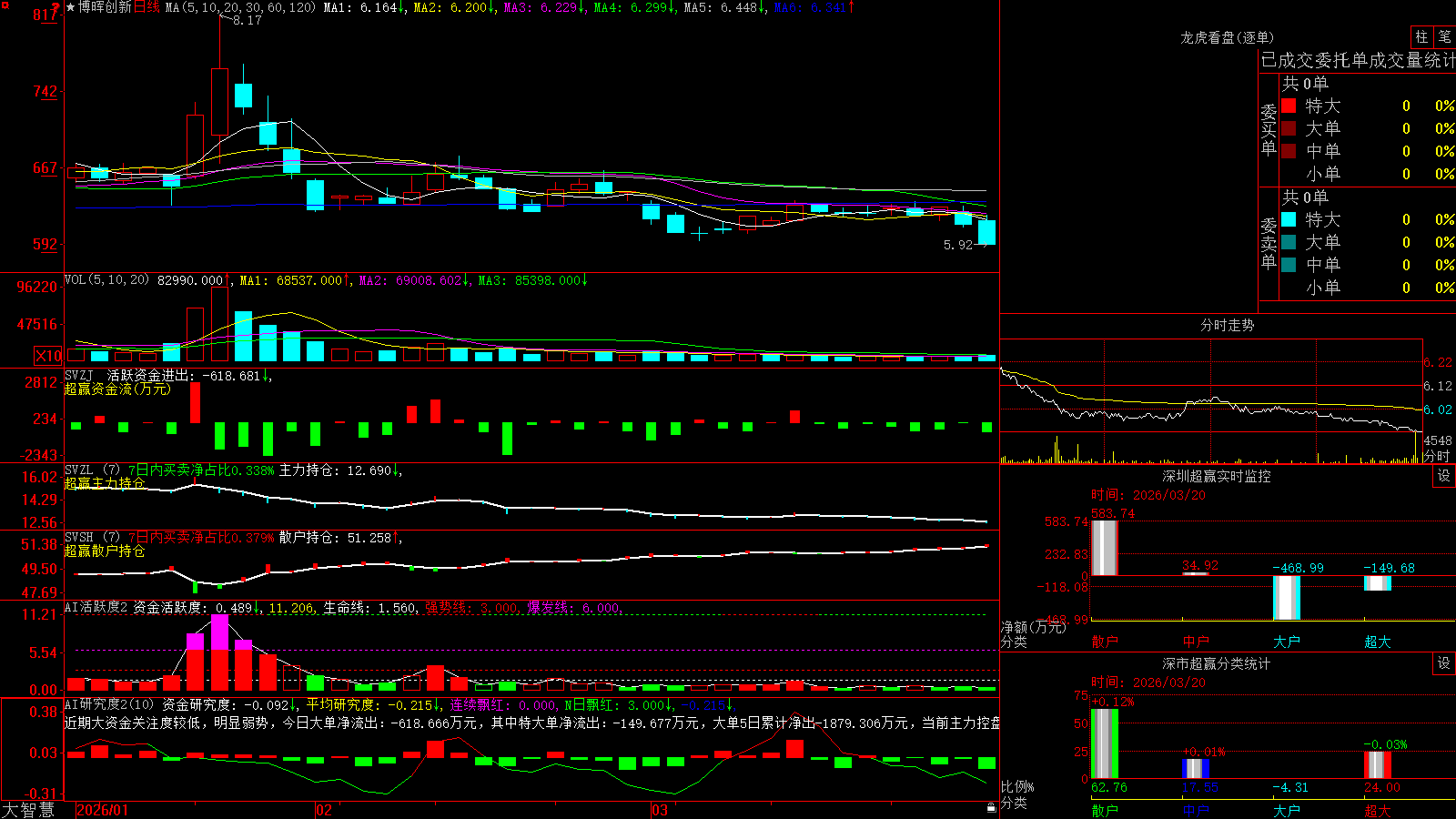Click the red question mark help icon
The height and width of the screenshot is (819, 1456).
(56, 7)
